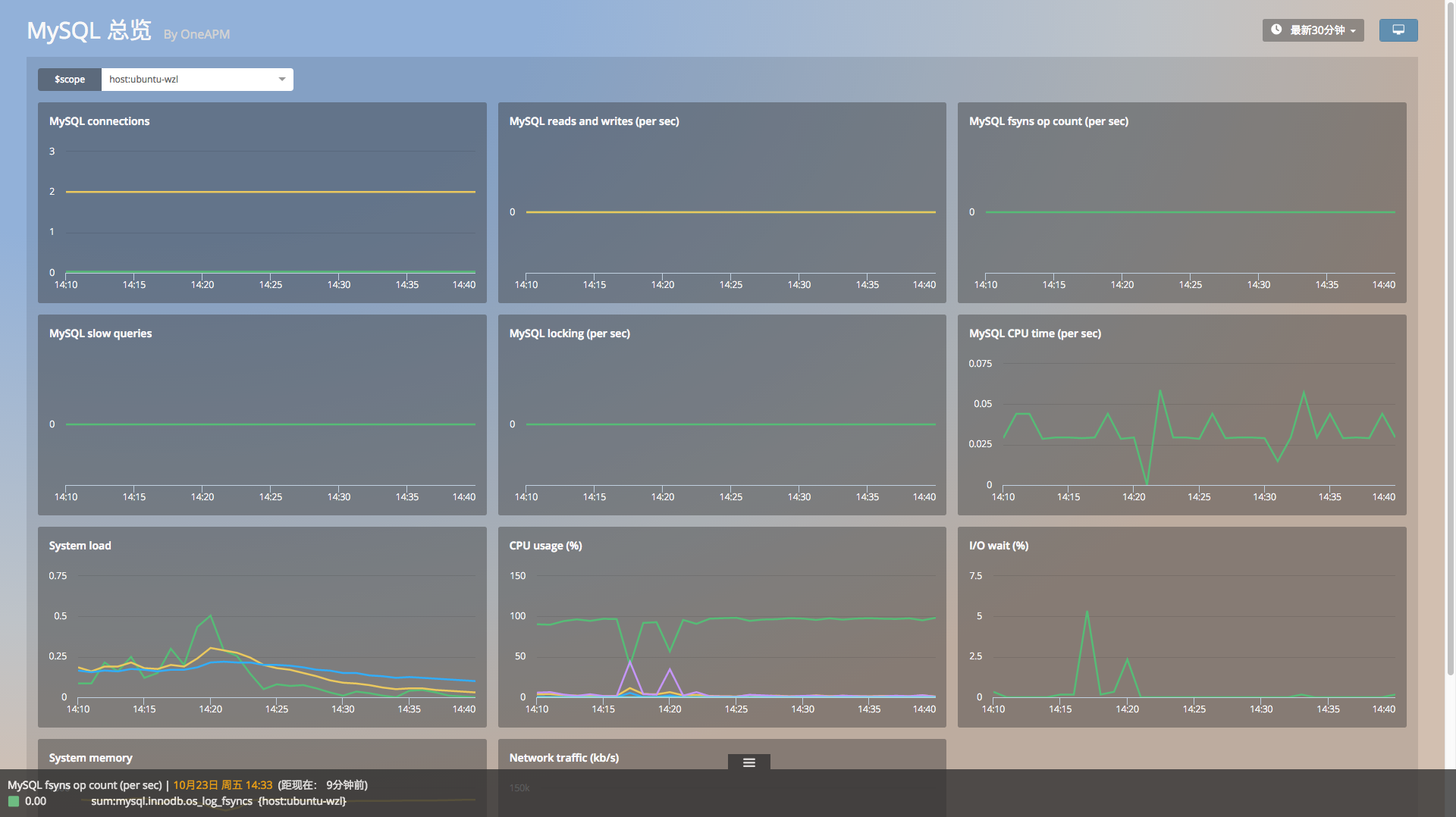The height and width of the screenshot is (817, 1456).
Task: Click the yellow line in MySQL connections chart
Action: (271, 192)
